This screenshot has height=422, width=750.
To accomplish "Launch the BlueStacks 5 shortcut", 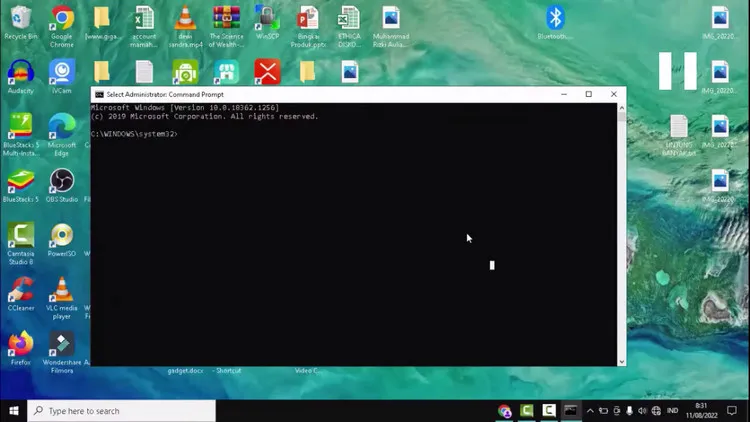I will [x=21, y=186].
